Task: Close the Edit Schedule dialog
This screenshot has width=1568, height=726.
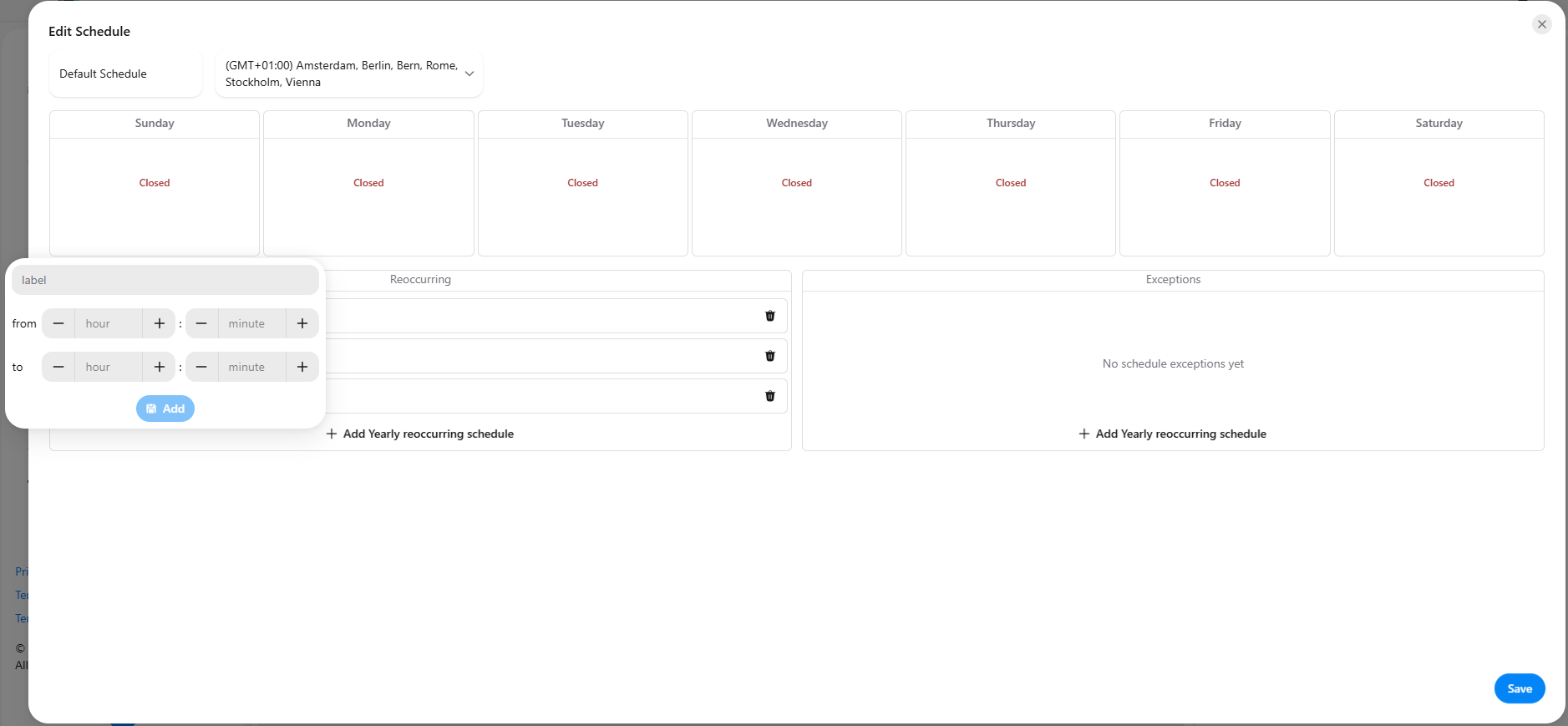Action: 1542,24
